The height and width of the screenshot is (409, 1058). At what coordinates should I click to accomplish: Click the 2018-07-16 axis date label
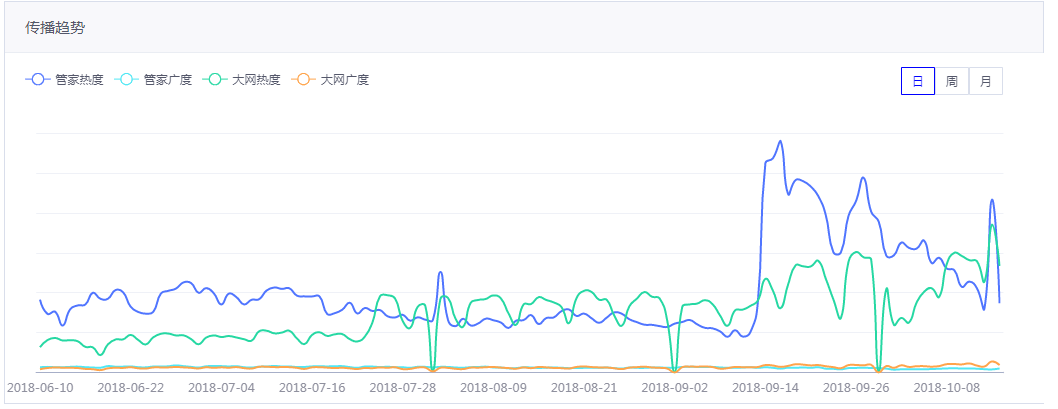tap(312, 388)
